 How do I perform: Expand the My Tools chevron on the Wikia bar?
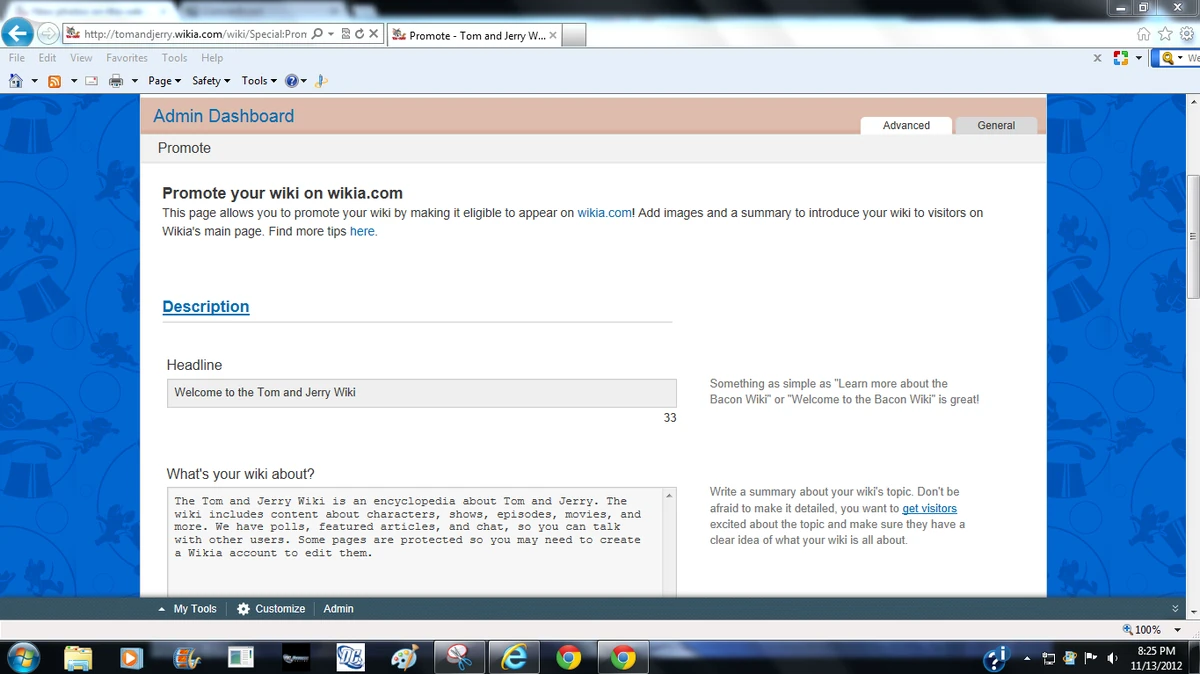(160, 608)
